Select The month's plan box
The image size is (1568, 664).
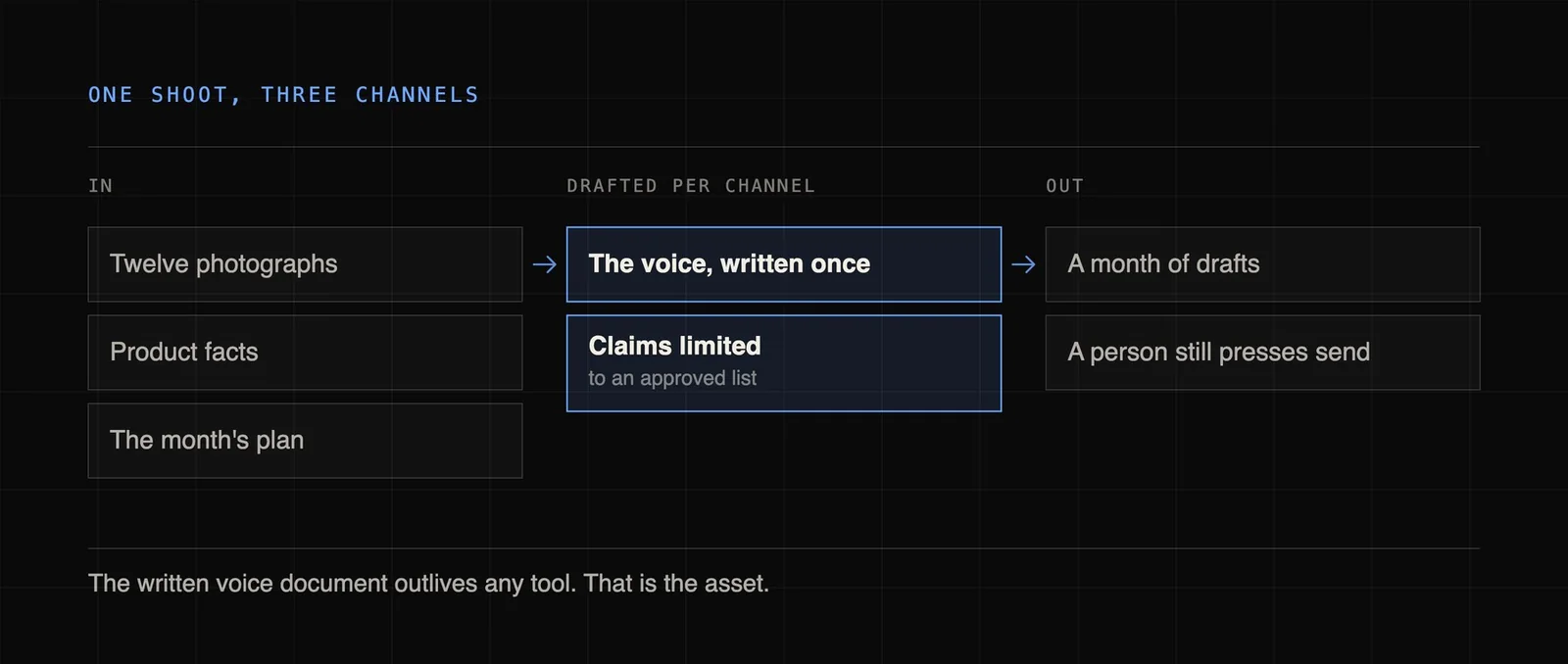pyautogui.click(x=305, y=441)
